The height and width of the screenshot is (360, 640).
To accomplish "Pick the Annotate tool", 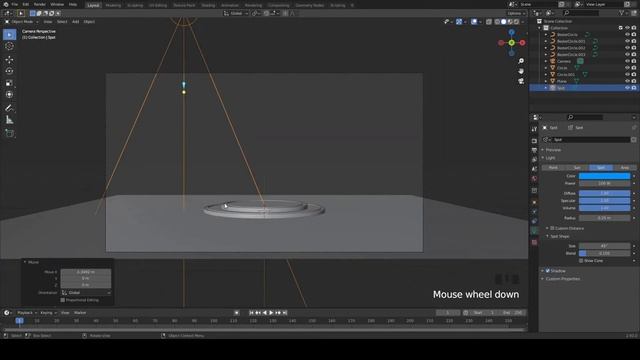I will click(x=9, y=108).
